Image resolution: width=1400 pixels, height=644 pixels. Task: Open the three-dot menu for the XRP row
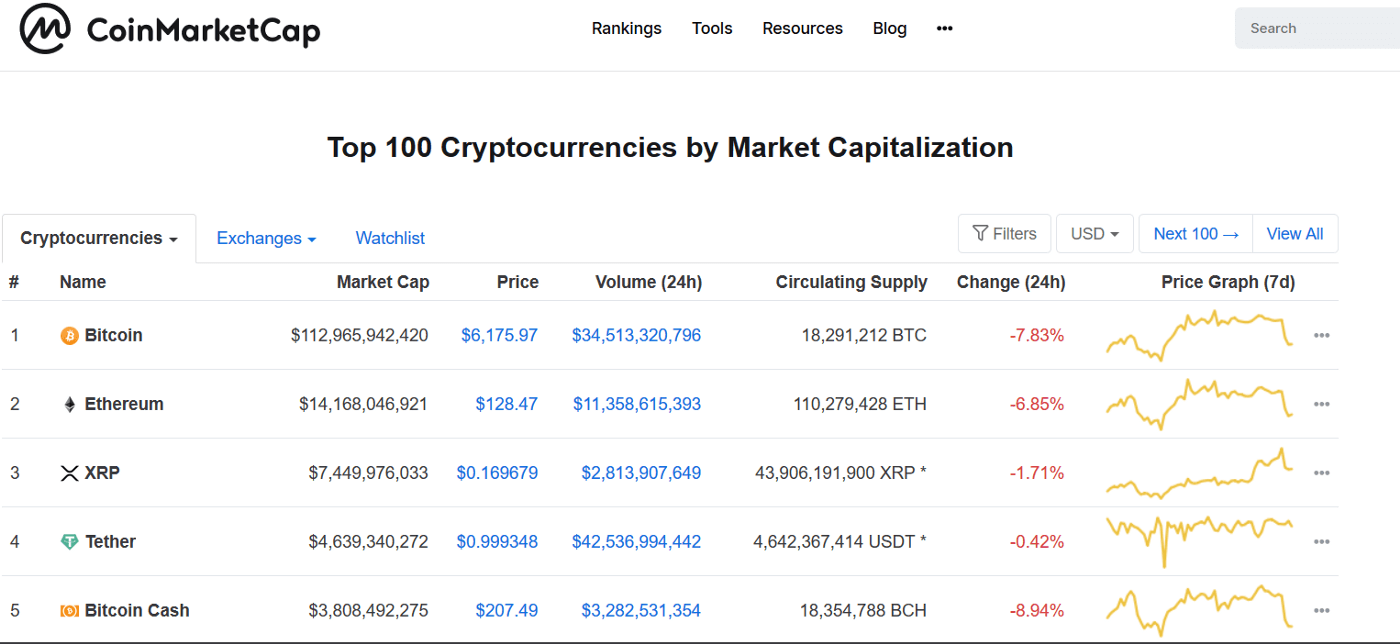tap(1321, 473)
